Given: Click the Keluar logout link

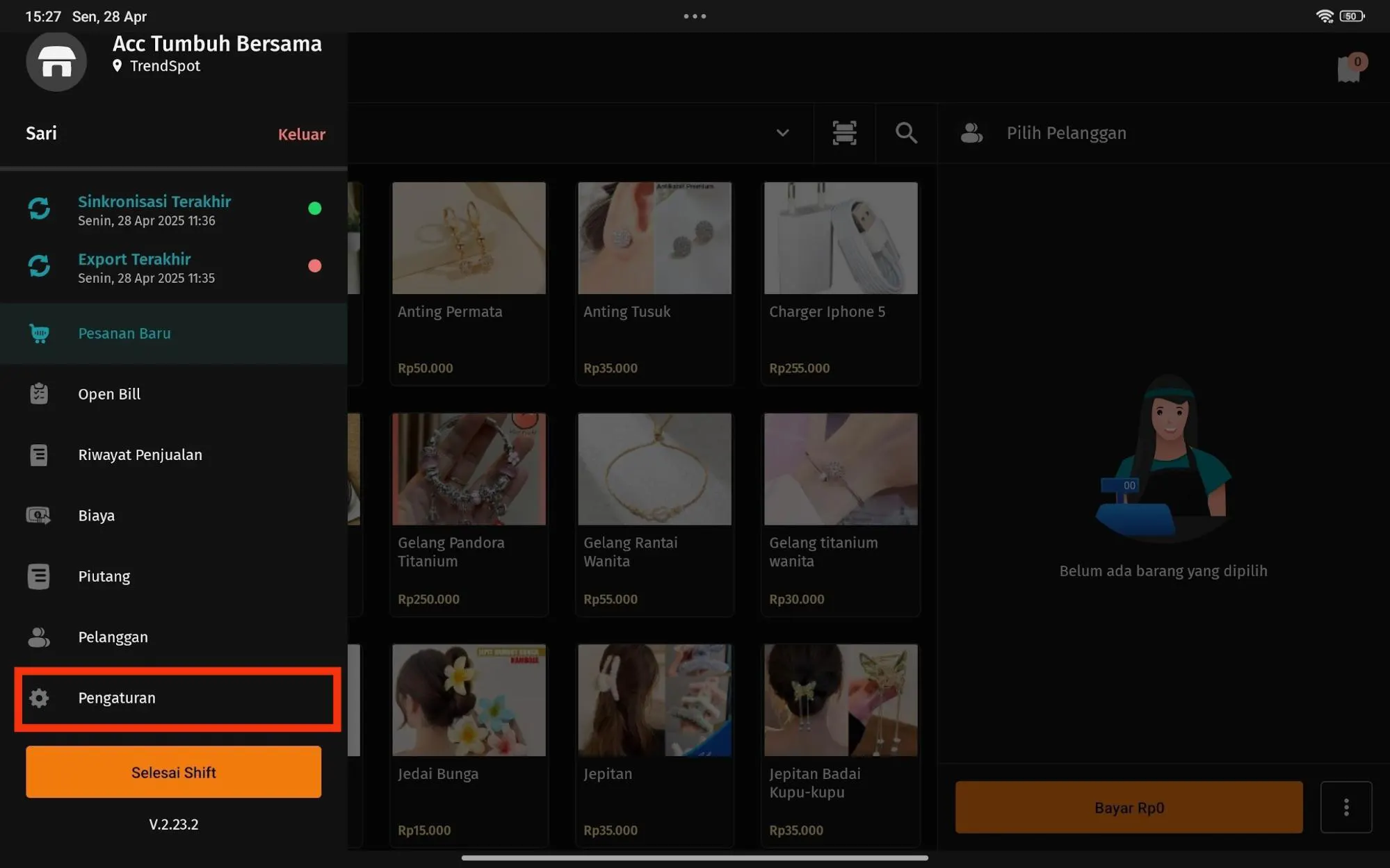Looking at the screenshot, I should pyautogui.click(x=301, y=134).
